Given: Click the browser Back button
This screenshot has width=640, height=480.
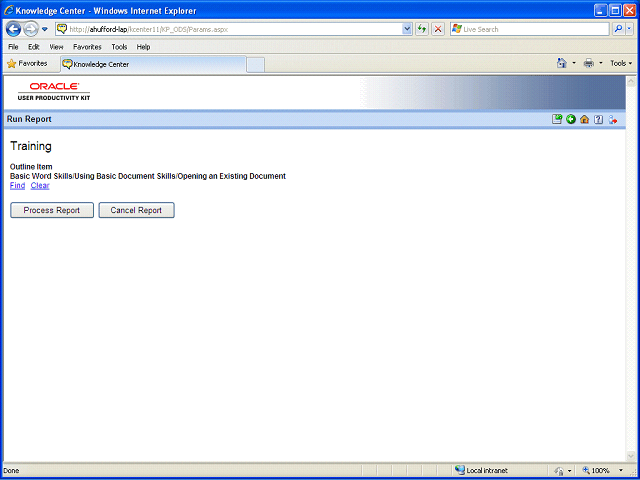Looking at the screenshot, I should click(x=13, y=29).
